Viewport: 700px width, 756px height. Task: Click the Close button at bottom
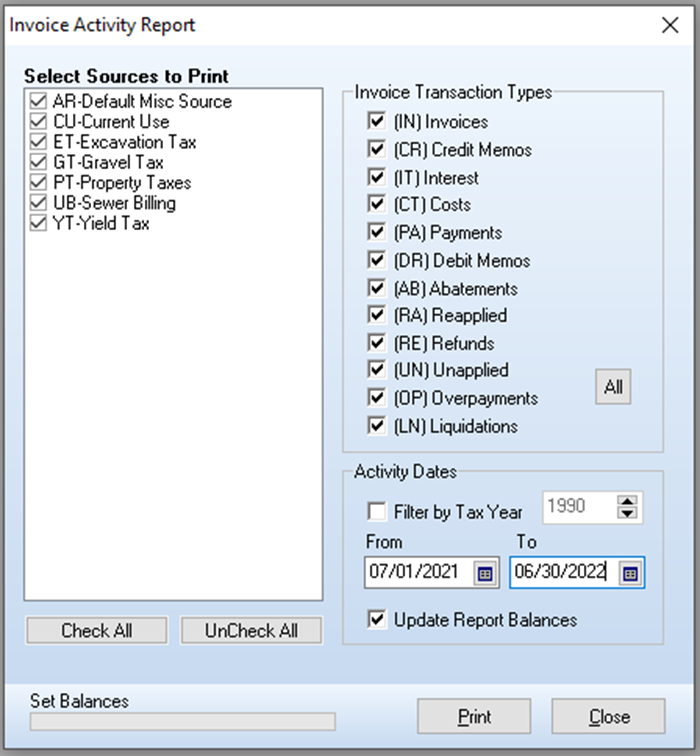pos(609,716)
